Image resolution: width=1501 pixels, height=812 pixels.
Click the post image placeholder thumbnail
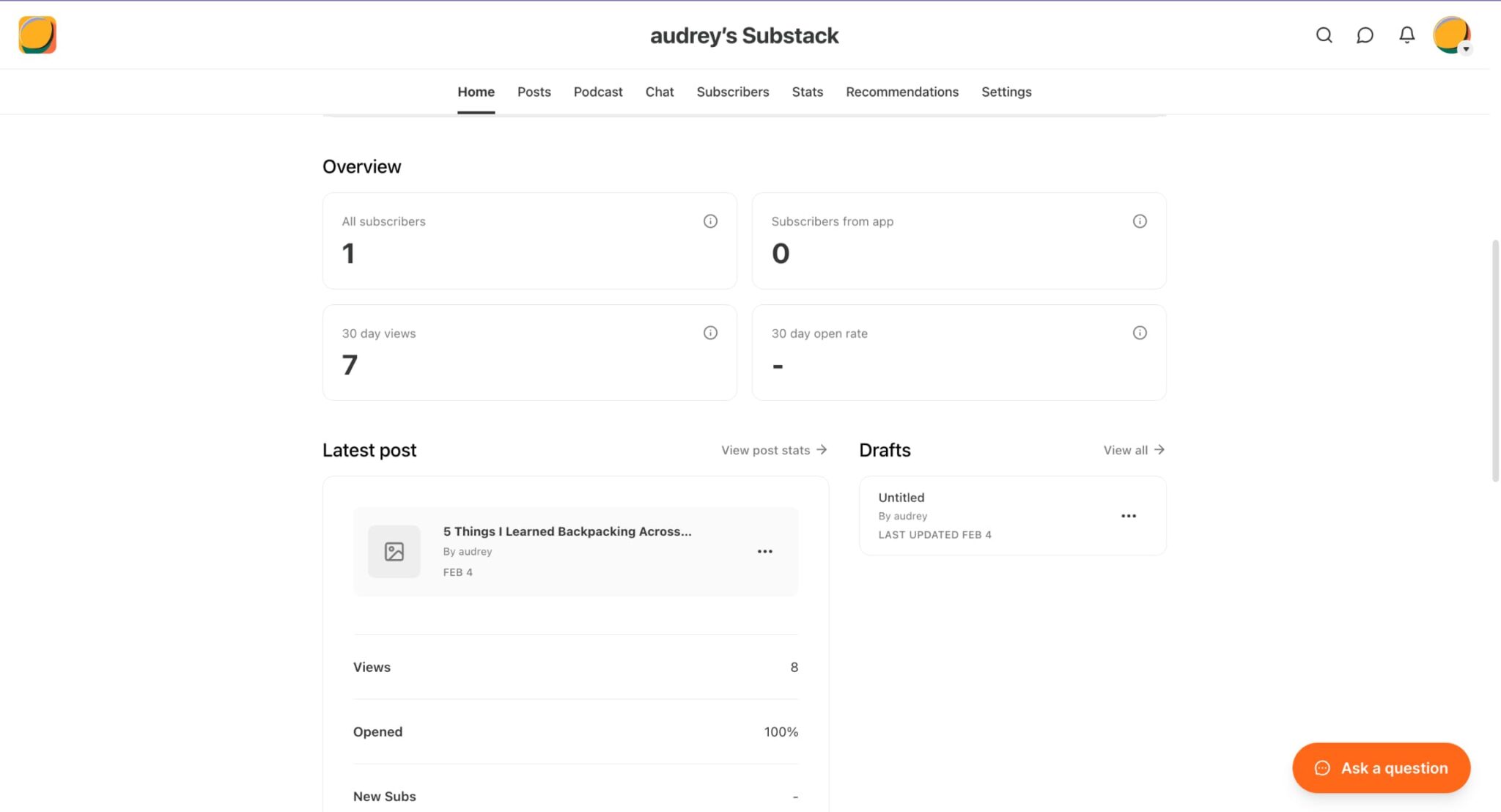pos(394,552)
